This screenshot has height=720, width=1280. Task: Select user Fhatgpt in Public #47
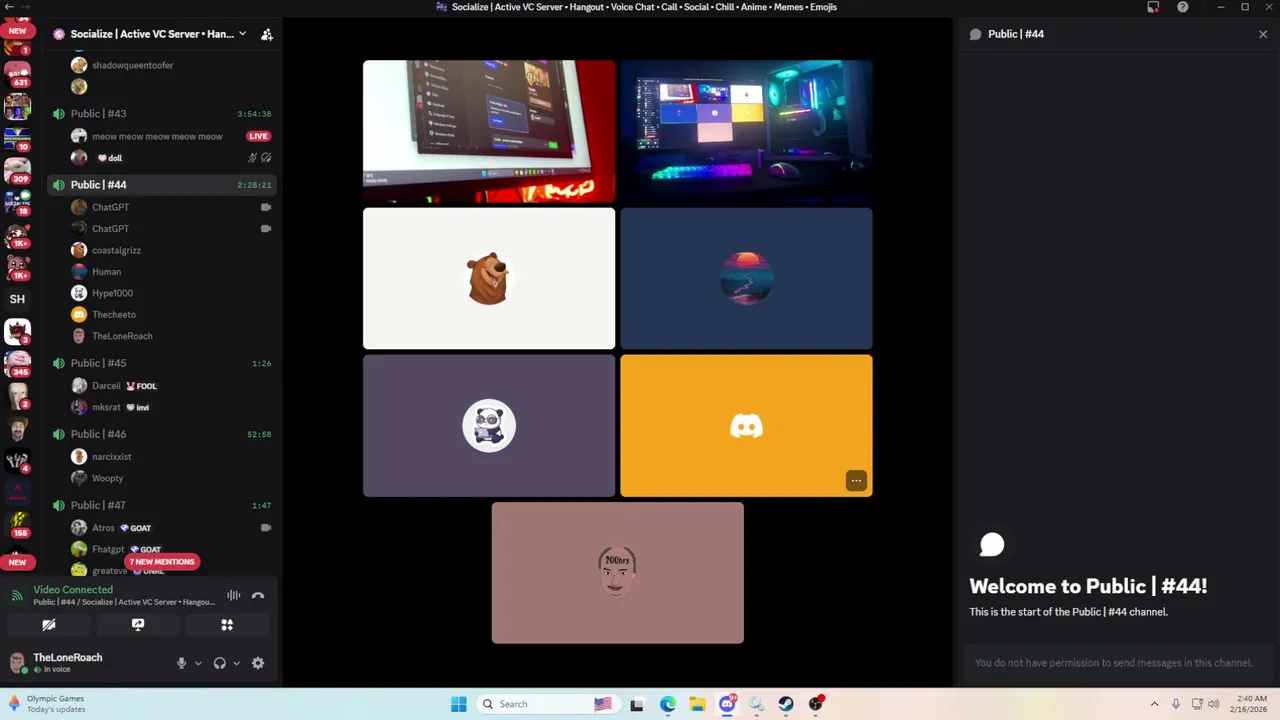110,550
